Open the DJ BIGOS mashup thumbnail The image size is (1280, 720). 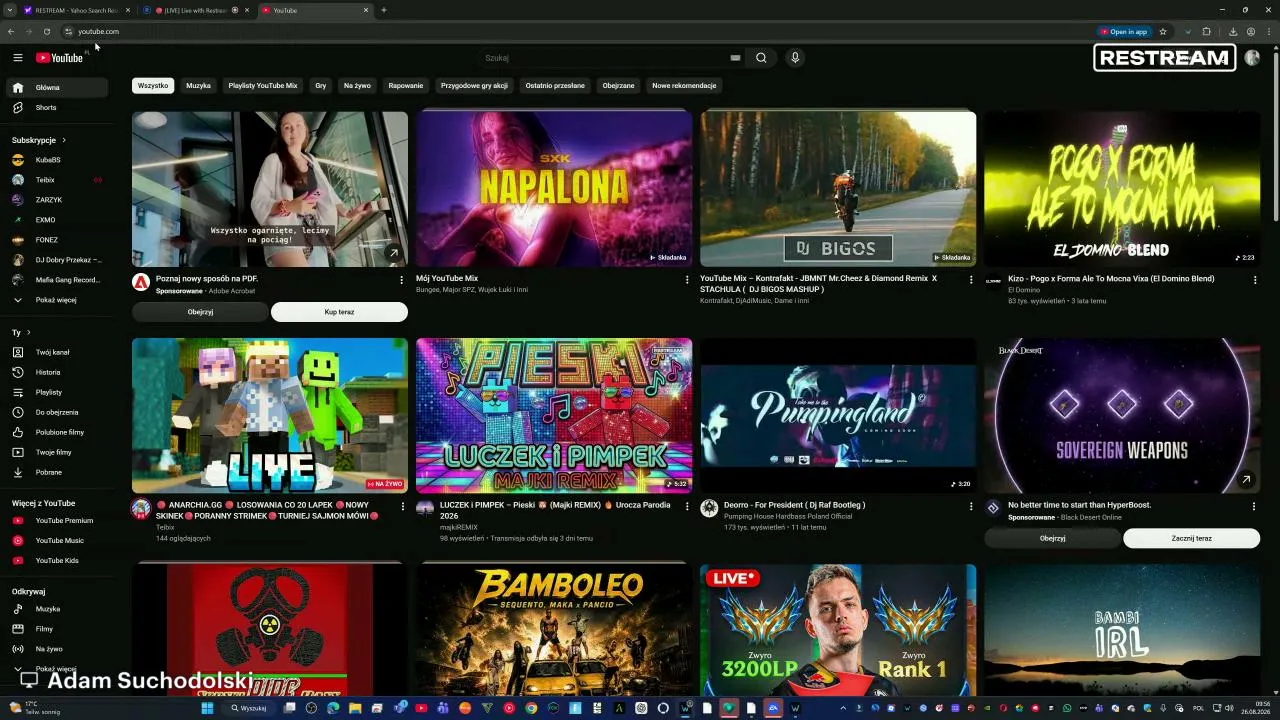pyautogui.click(x=838, y=189)
